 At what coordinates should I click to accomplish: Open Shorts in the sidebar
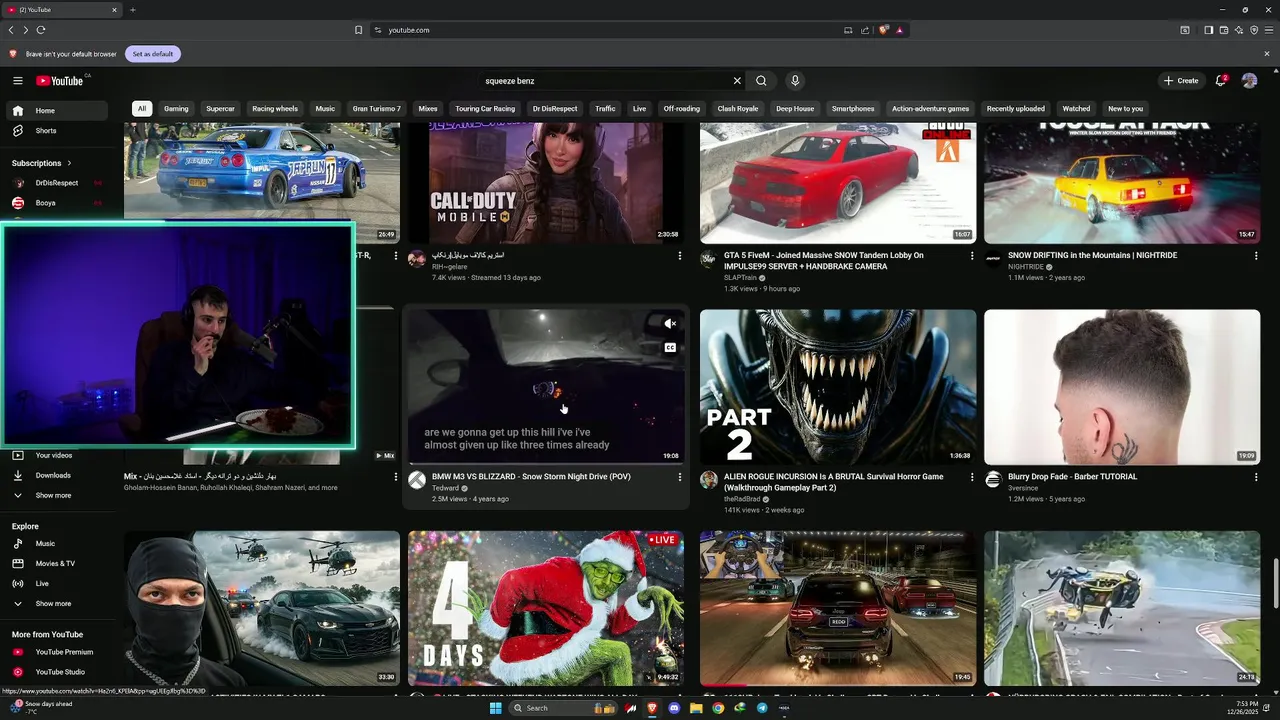[x=56, y=131]
